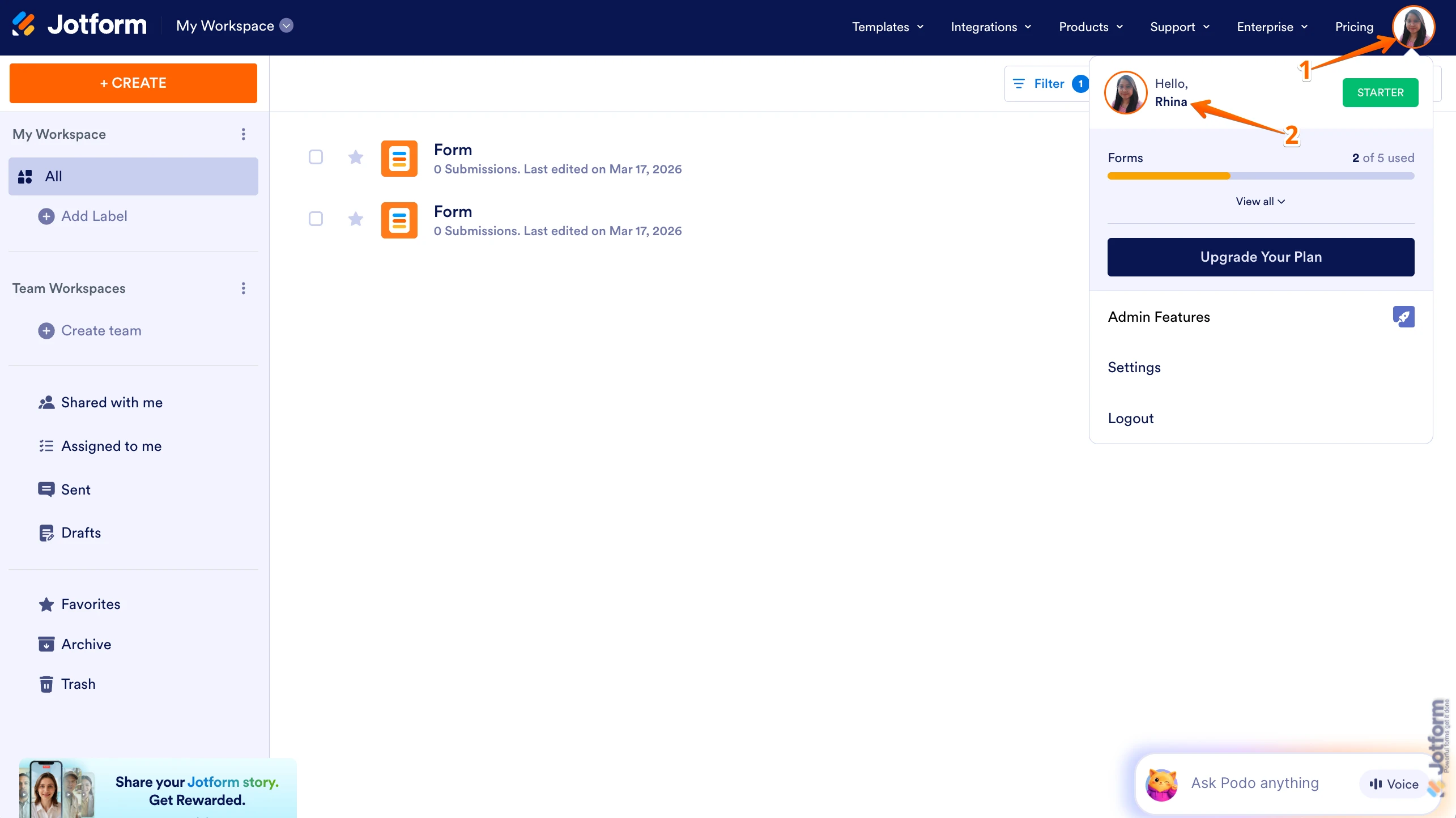The width and height of the screenshot is (1456, 818).
Task: Open the Drafts folder via its icon
Action: click(46, 532)
